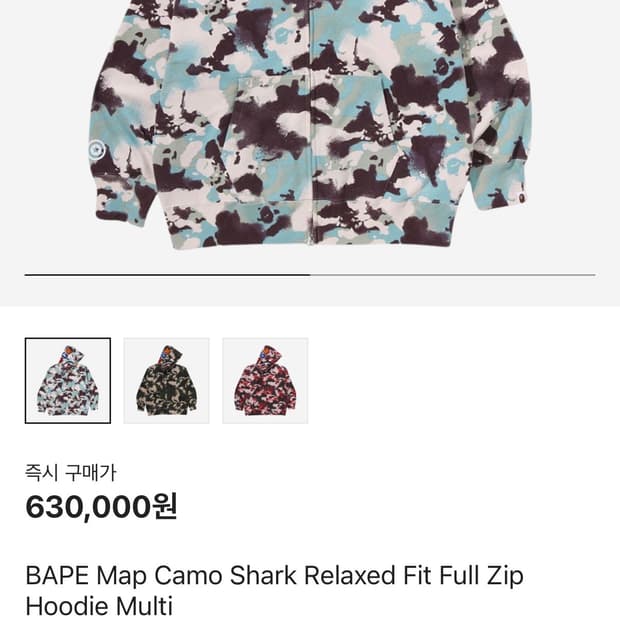Click the star circle logo on hoodie sleeve

(96, 150)
